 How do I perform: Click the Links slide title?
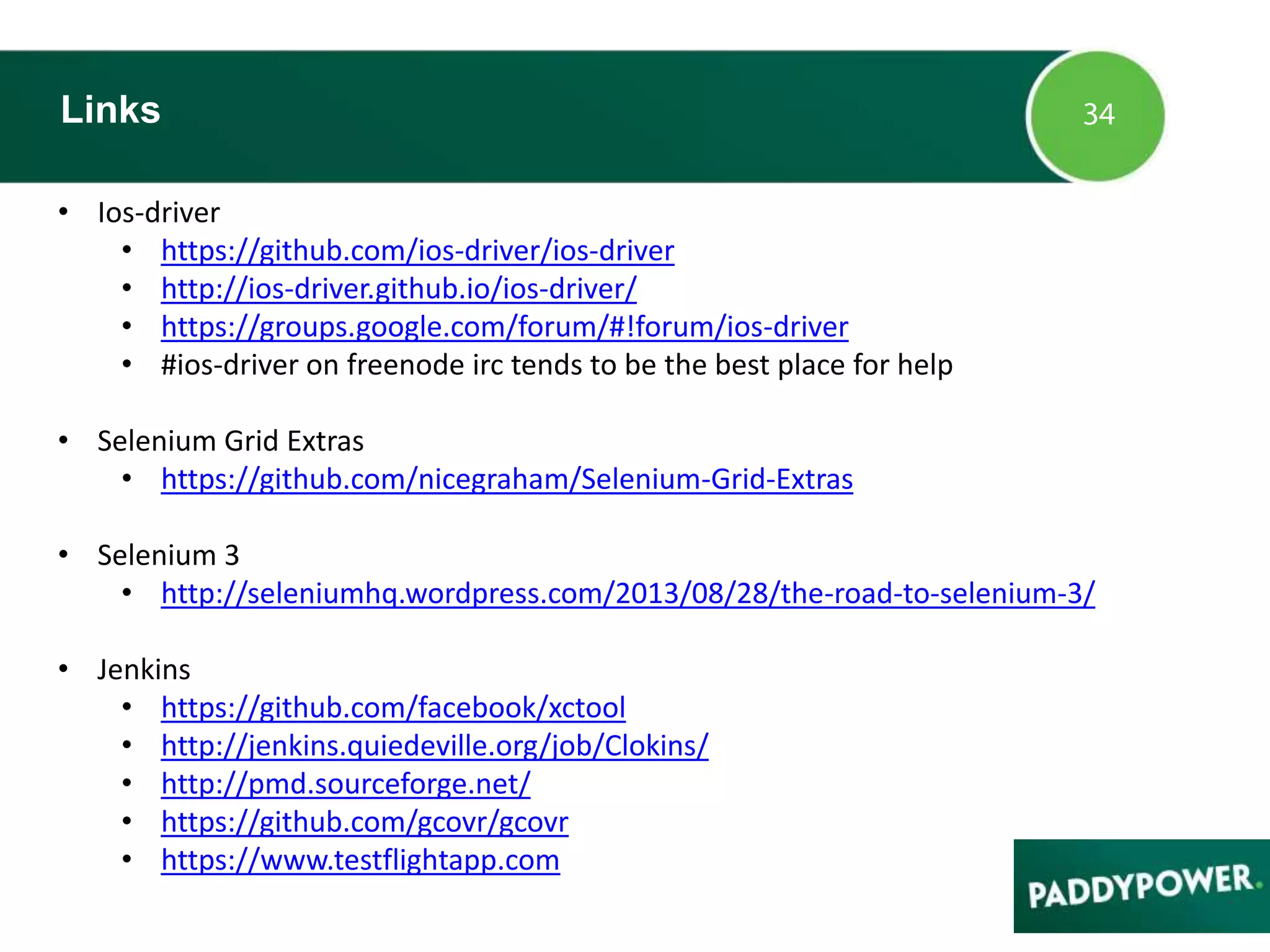pos(110,110)
